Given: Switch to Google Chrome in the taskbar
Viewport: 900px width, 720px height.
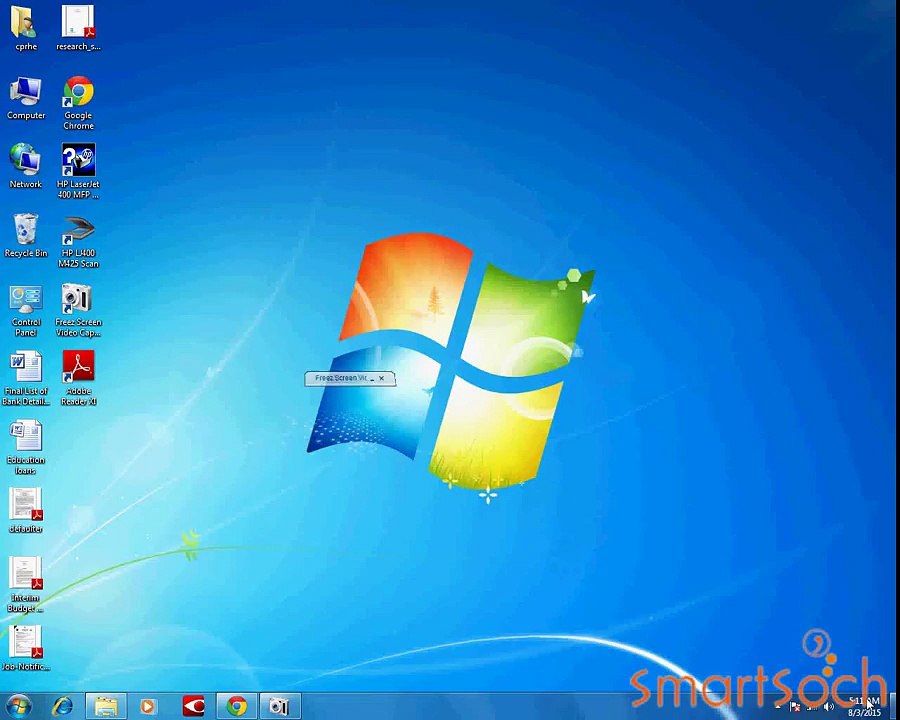Looking at the screenshot, I should tap(236, 706).
